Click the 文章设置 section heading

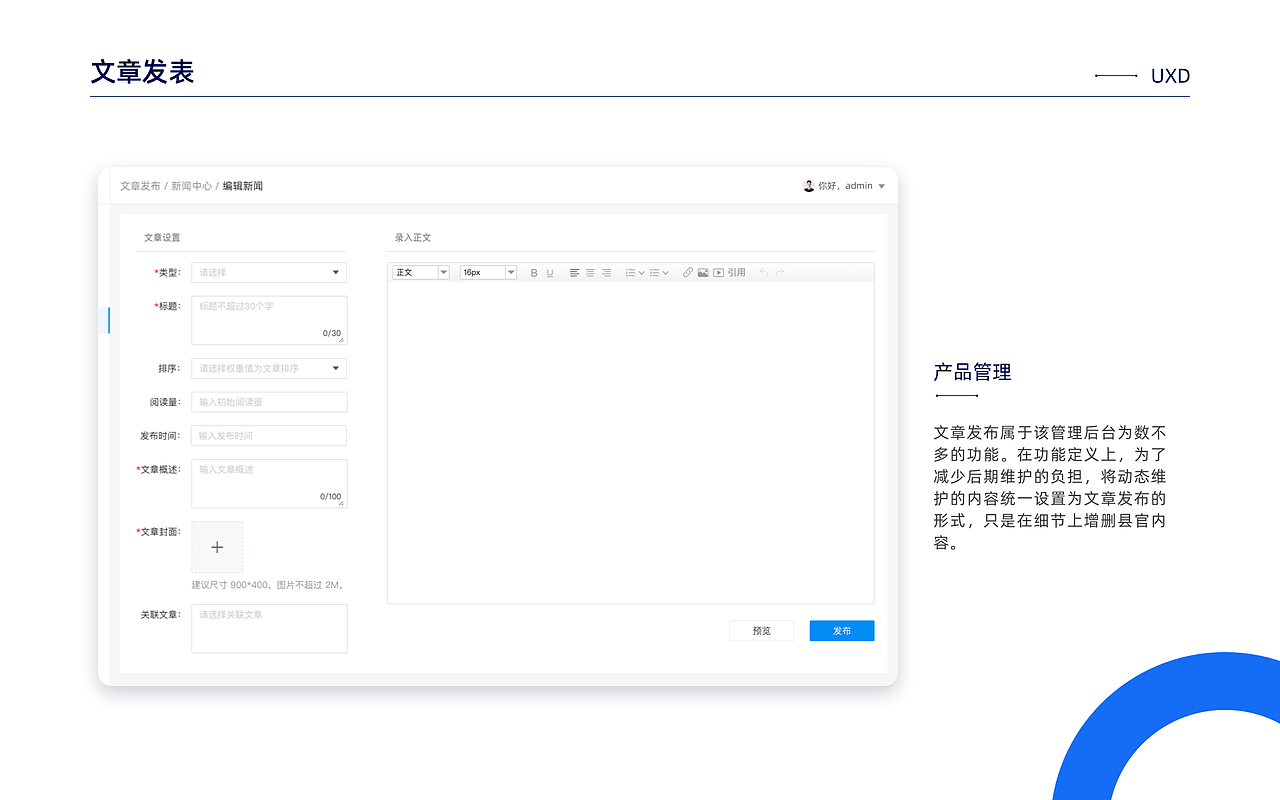pyautogui.click(x=162, y=238)
